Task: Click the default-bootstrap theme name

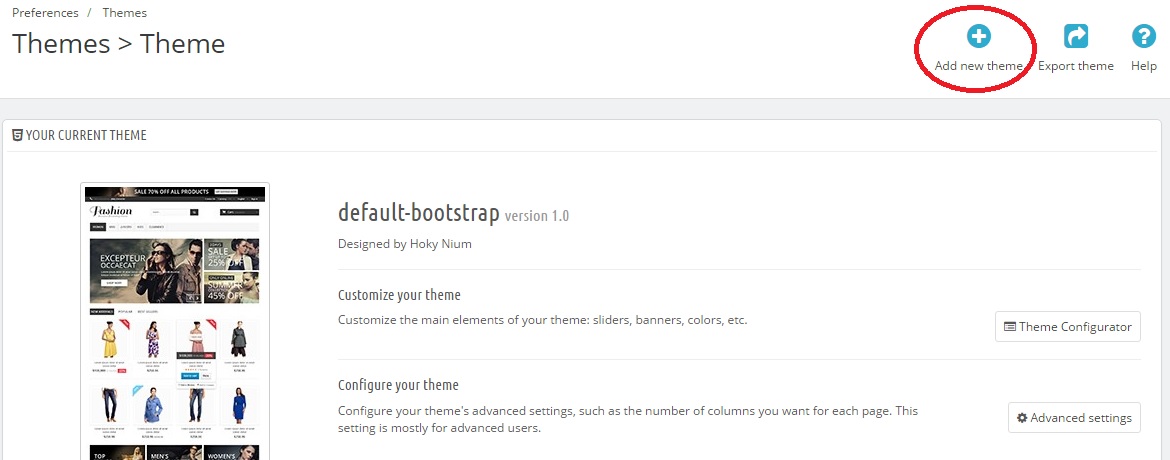Action: 418,213
